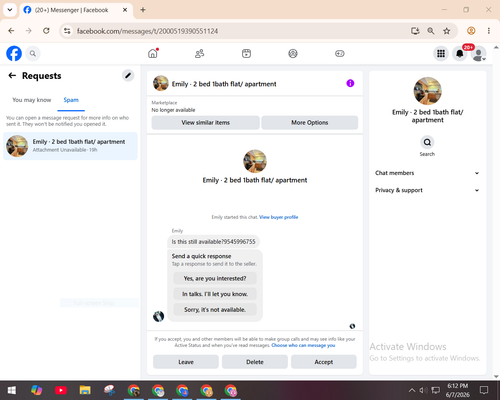Click the browser forward arrow

tap(29, 31)
